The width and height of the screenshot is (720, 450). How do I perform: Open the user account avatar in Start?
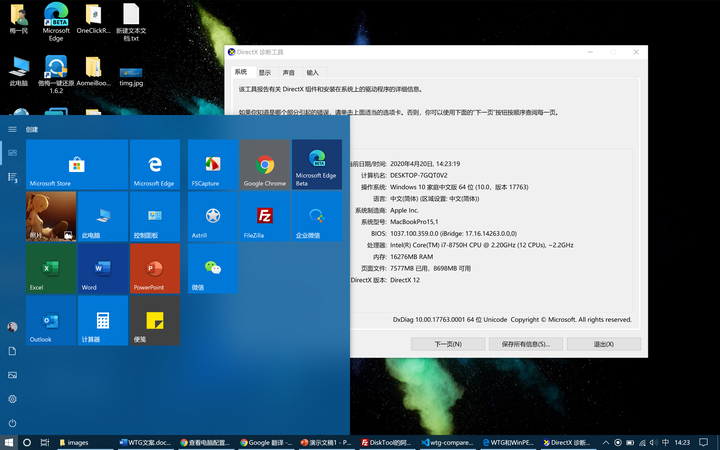point(12,327)
